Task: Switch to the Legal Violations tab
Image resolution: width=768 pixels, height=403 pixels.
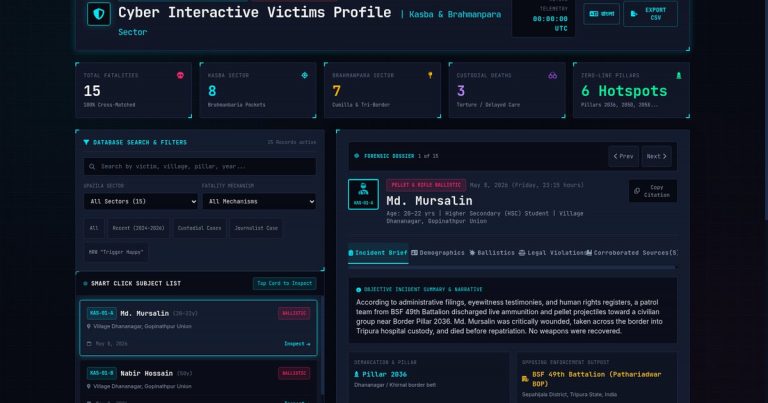Action: tap(552, 253)
